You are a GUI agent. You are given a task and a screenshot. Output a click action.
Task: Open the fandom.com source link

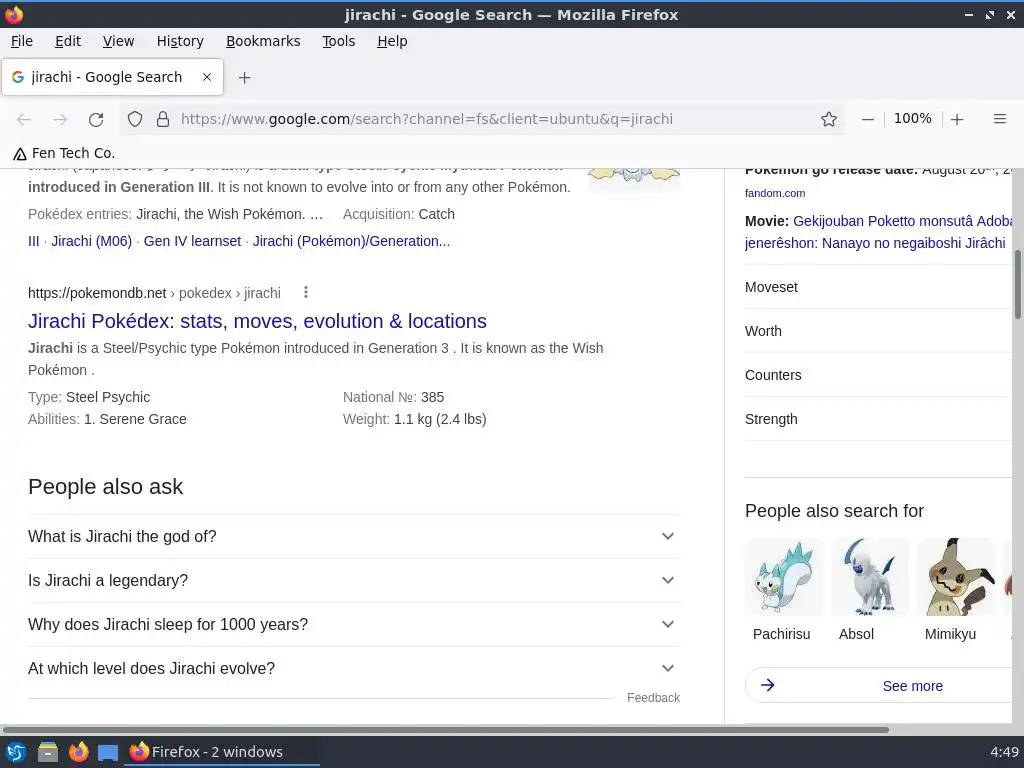pos(775,193)
